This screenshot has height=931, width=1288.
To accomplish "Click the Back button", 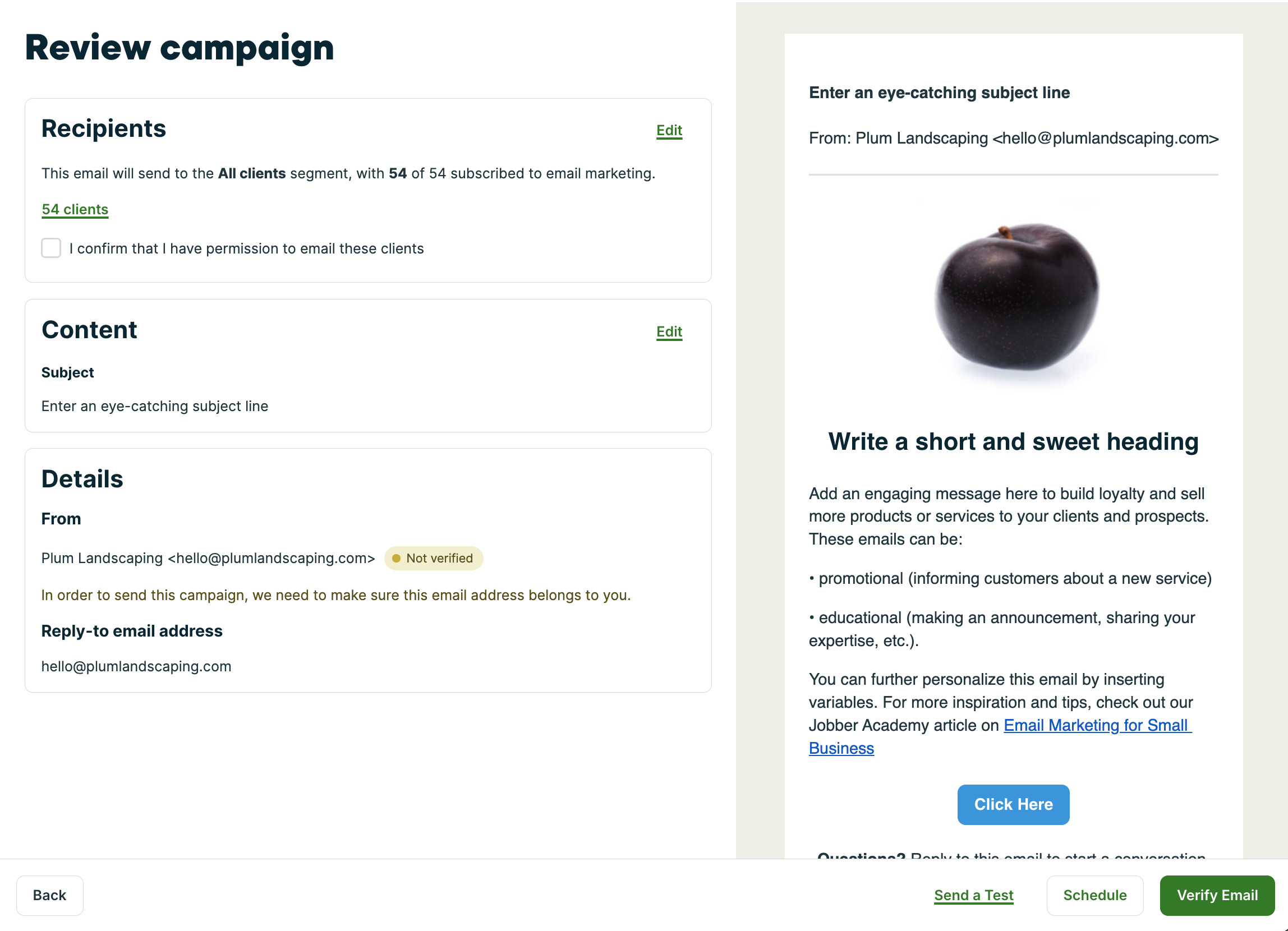I will 49,895.
